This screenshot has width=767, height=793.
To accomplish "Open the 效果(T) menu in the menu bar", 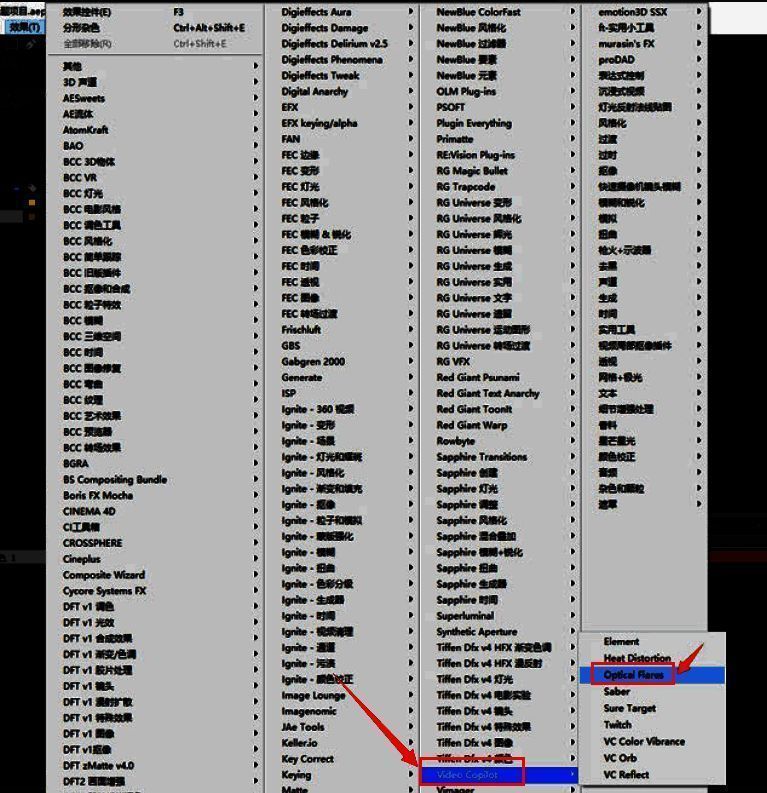I will pos(22,27).
